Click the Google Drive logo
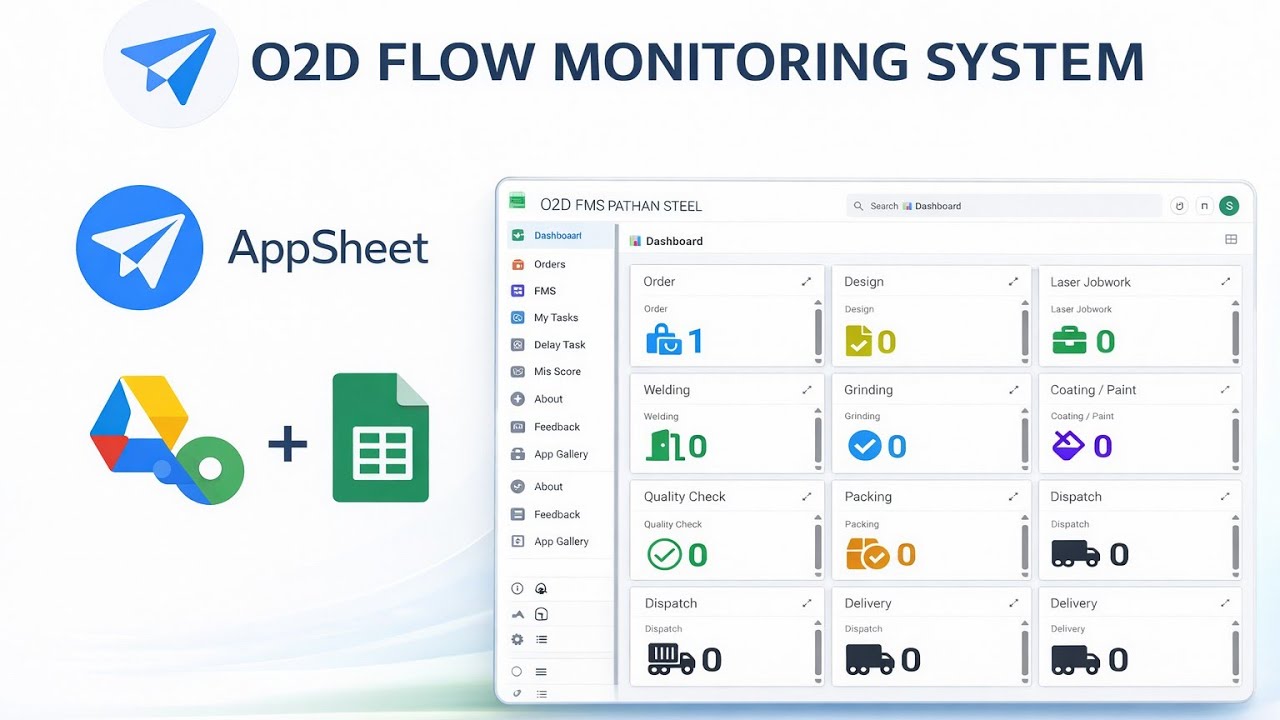Image resolution: width=1280 pixels, height=720 pixels. pos(165,440)
